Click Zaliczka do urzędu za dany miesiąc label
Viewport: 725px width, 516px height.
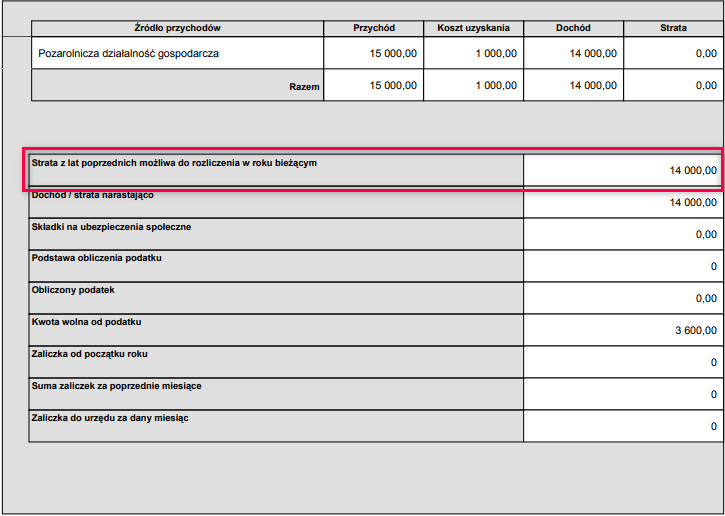pyautogui.click(x=110, y=418)
